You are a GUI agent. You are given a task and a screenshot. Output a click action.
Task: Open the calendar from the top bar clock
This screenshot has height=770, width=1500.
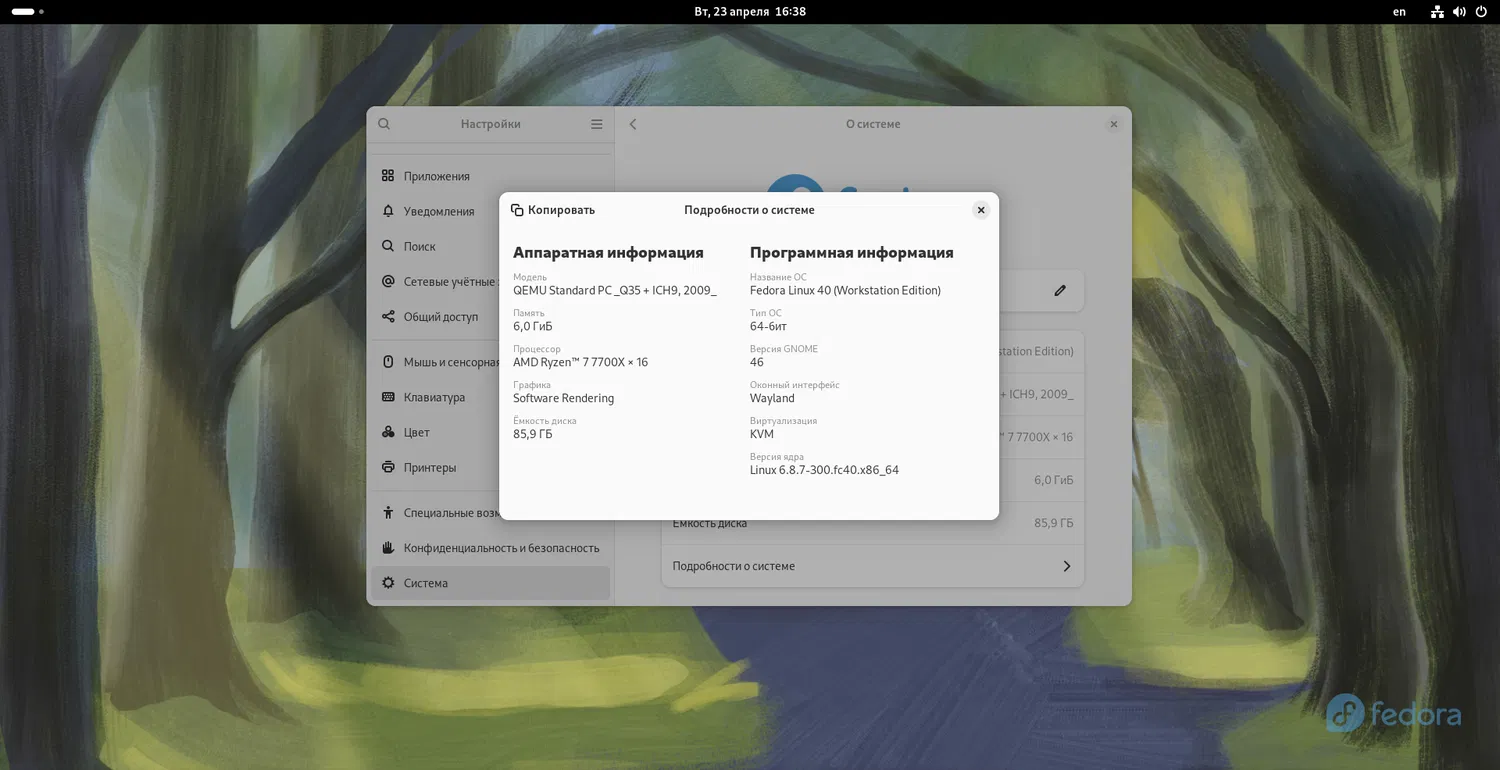(x=750, y=12)
